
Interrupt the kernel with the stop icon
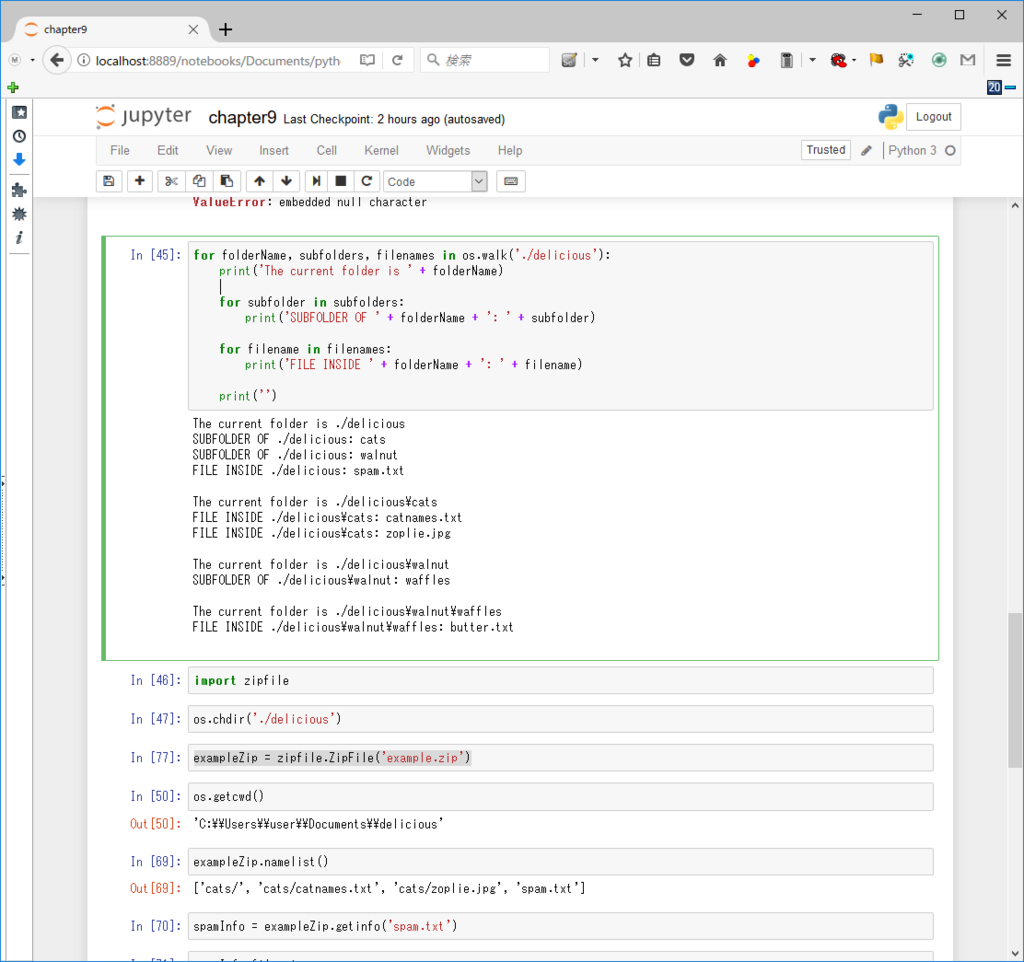coord(340,181)
